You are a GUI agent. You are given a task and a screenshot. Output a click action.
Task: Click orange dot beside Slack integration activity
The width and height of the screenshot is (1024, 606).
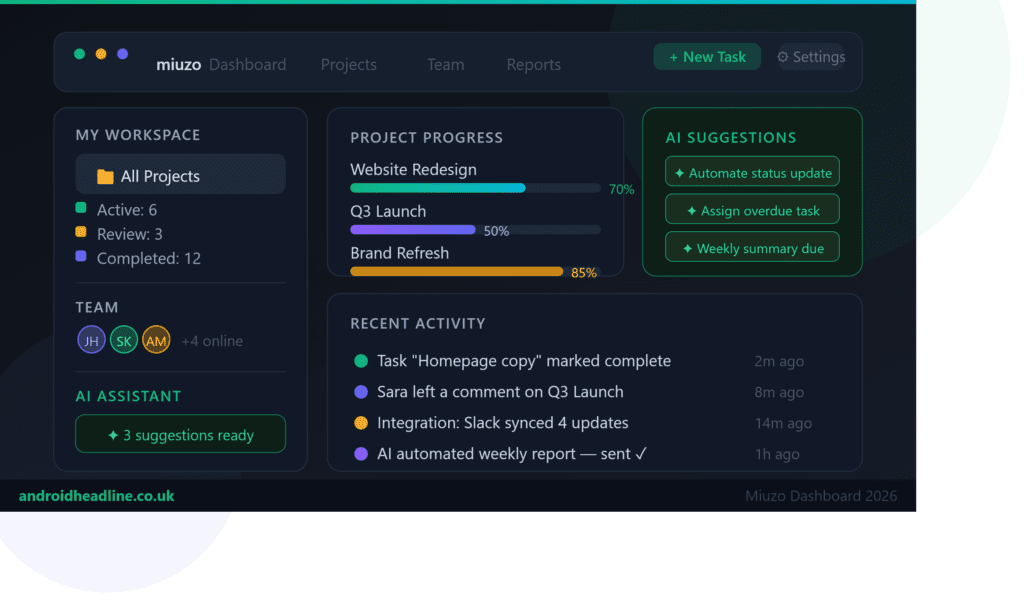click(x=360, y=423)
